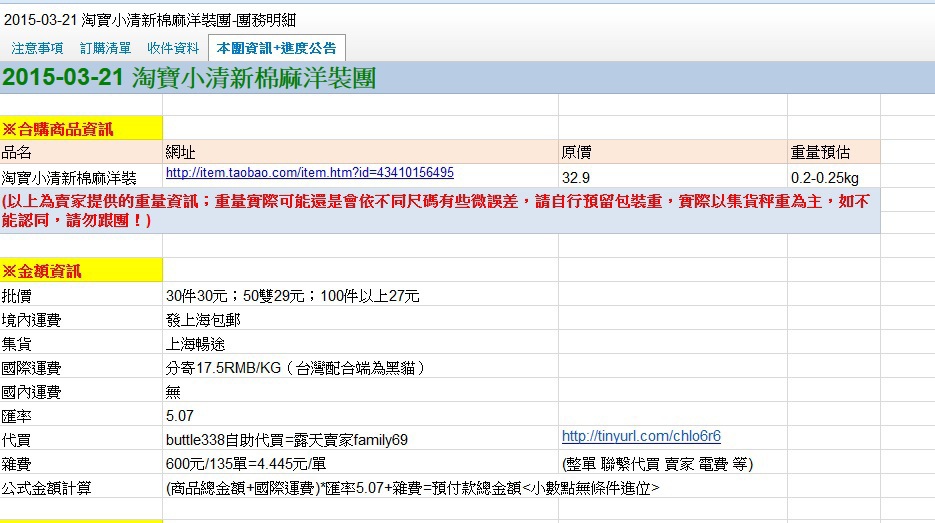Screen dimensions: 935x523
Task: Select the cell reading 32.9
Action: (x=673, y=177)
